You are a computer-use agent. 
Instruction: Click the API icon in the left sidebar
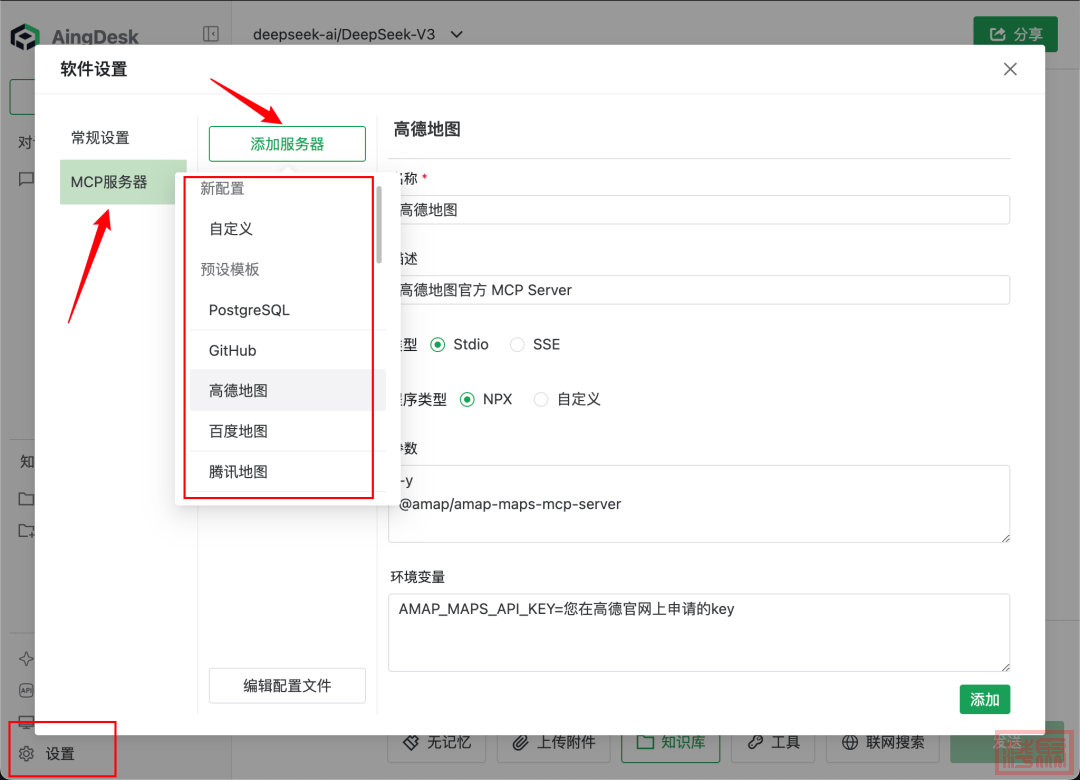[26, 690]
